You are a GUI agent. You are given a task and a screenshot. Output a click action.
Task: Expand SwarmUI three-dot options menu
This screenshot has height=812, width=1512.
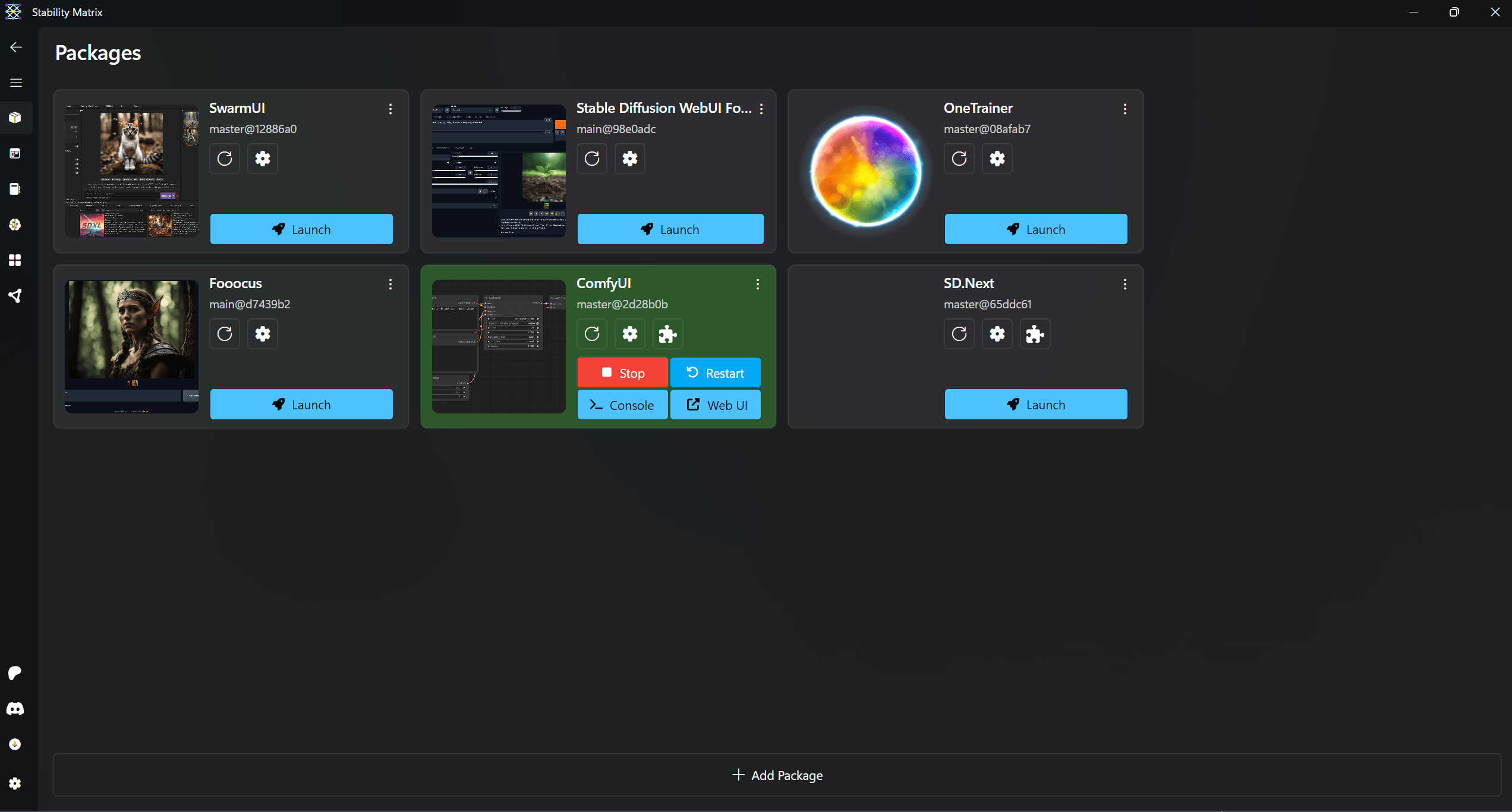(390, 109)
